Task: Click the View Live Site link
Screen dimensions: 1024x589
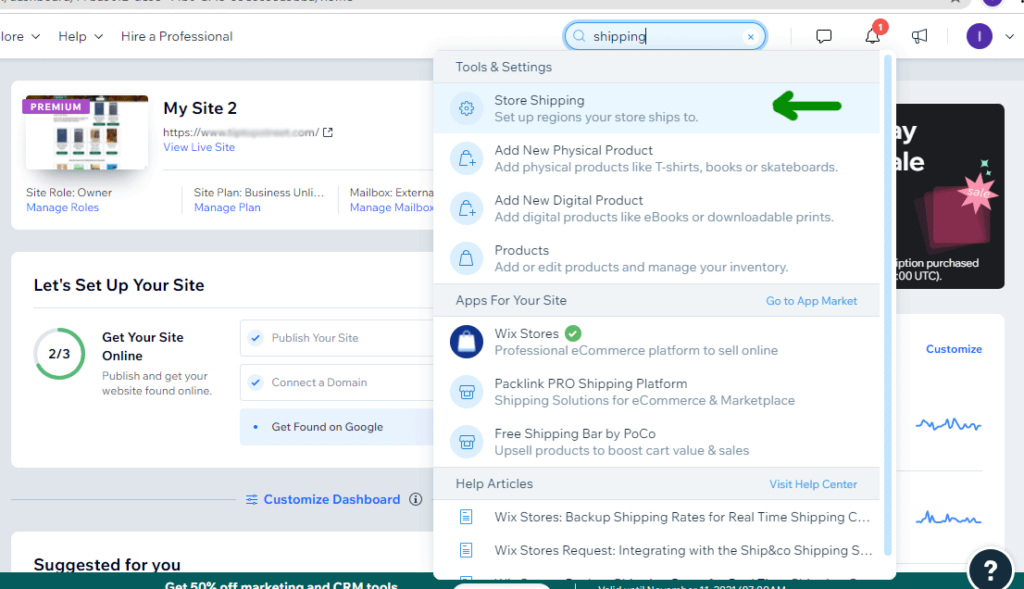Action: [199, 148]
